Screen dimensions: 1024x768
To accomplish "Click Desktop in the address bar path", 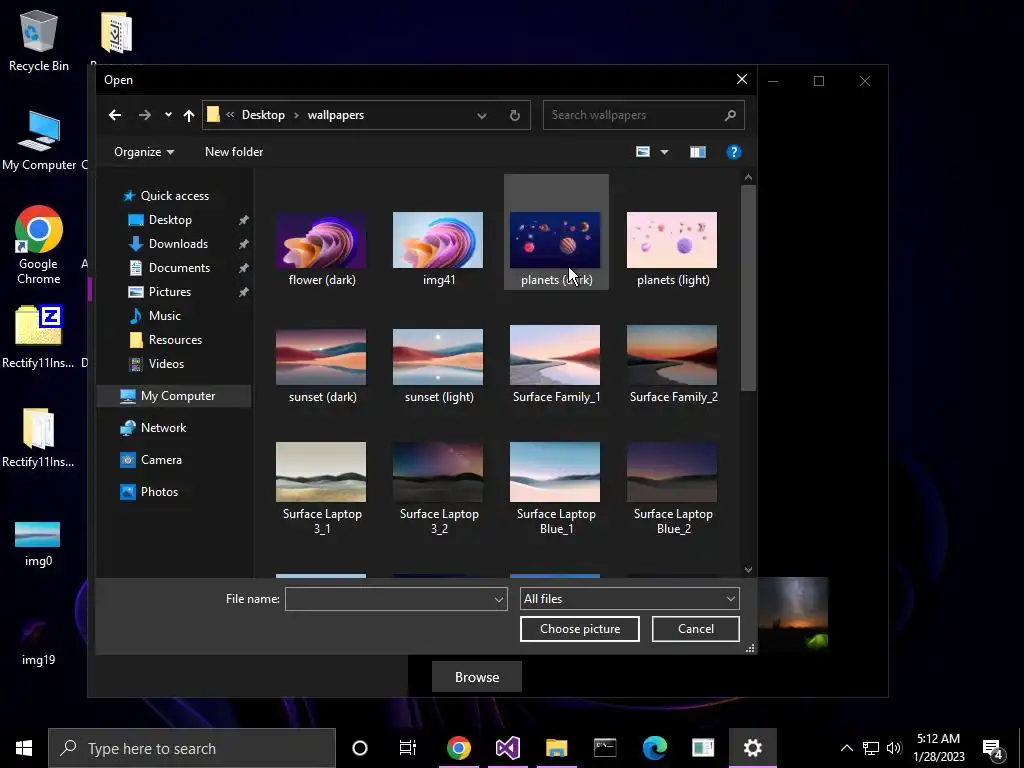I will coord(263,115).
